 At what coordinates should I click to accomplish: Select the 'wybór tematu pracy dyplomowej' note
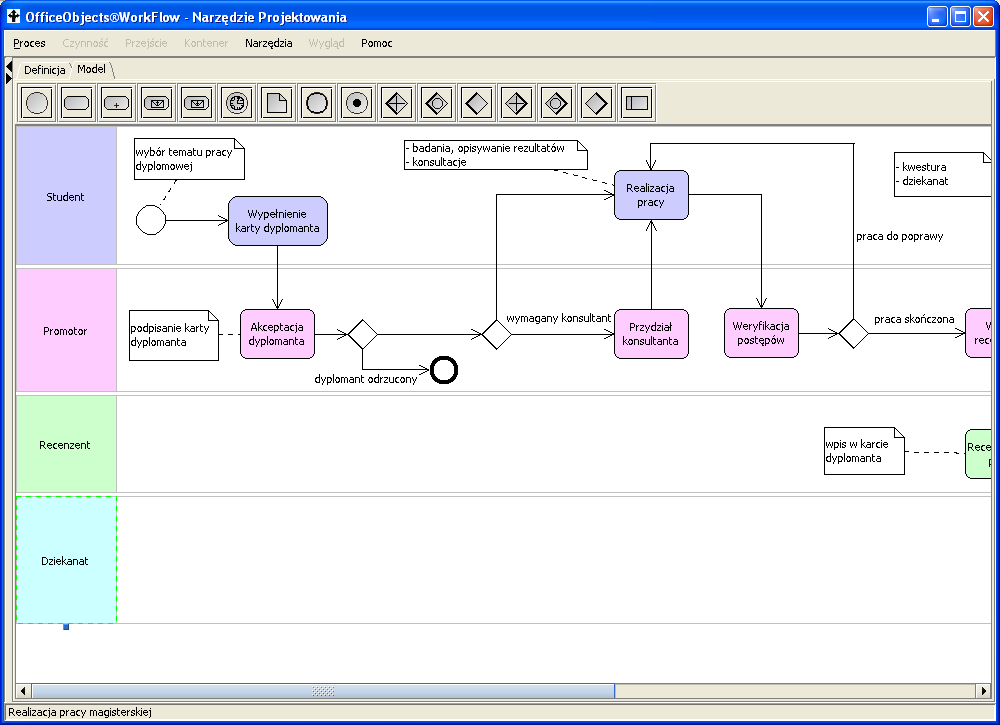click(189, 159)
